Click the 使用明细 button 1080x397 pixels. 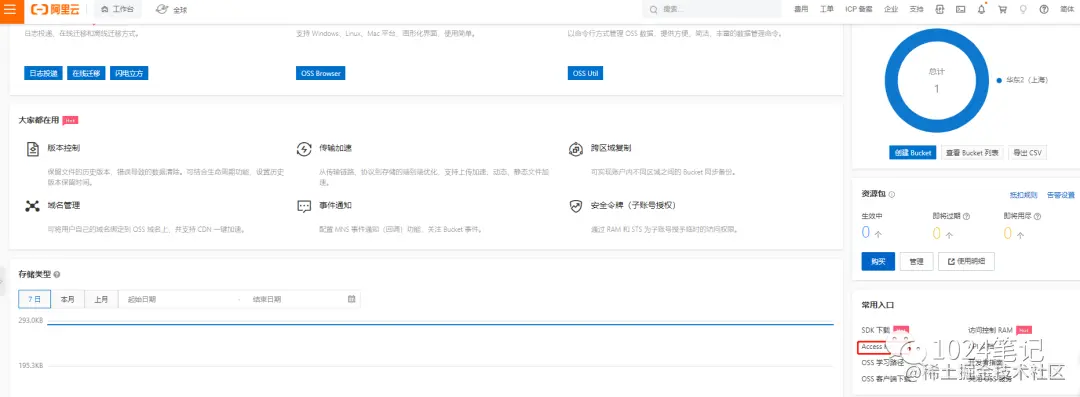click(966, 261)
